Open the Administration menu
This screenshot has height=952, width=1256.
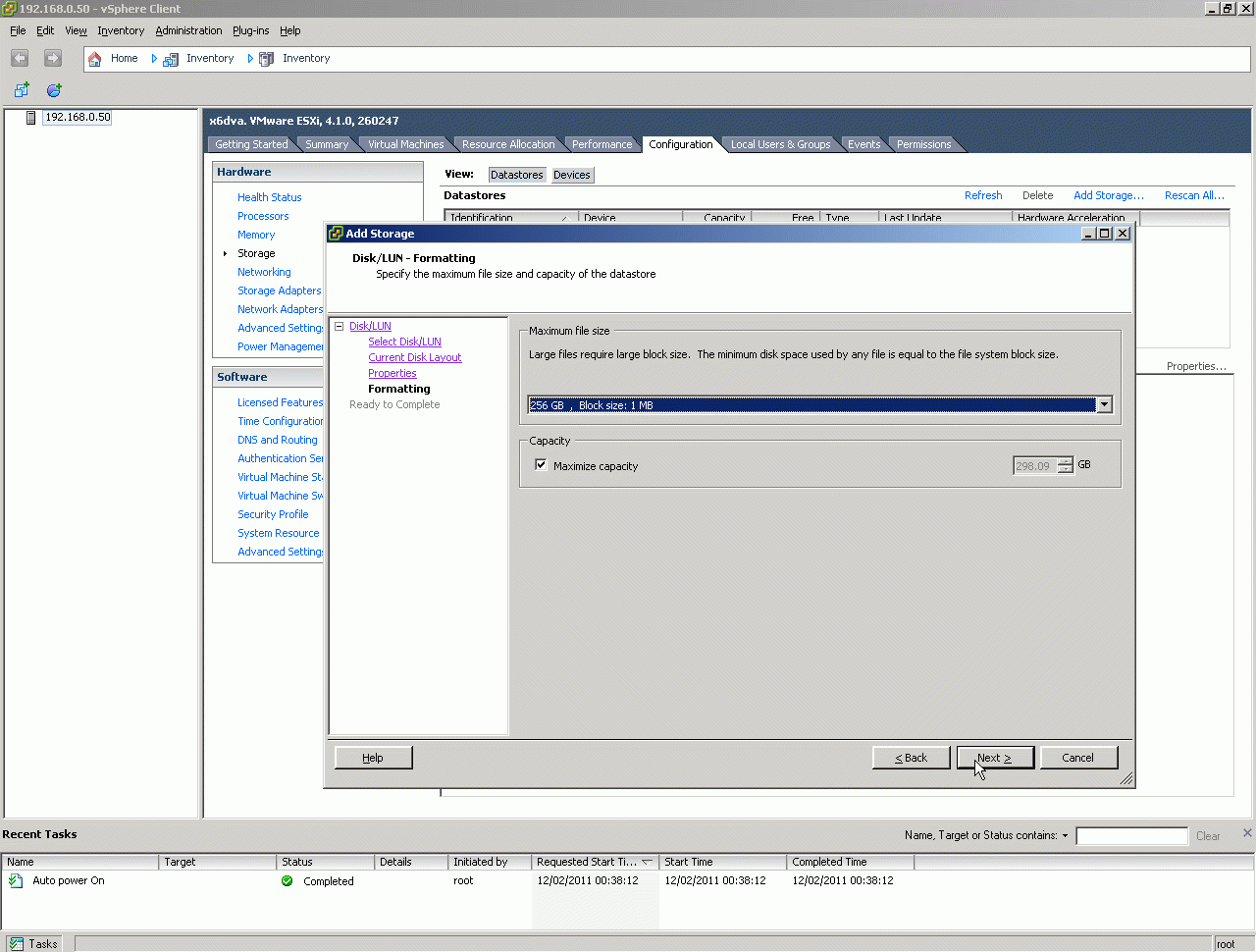click(x=188, y=30)
